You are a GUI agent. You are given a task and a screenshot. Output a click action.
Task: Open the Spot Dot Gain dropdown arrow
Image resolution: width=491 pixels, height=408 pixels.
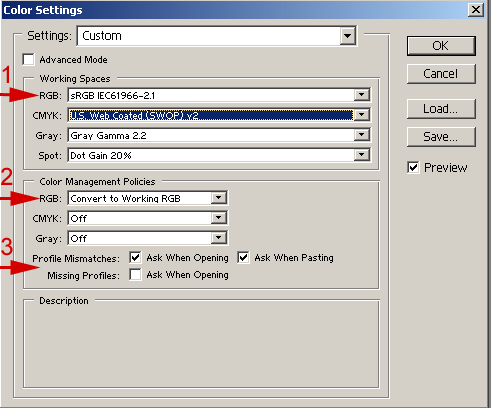tap(362, 155)
